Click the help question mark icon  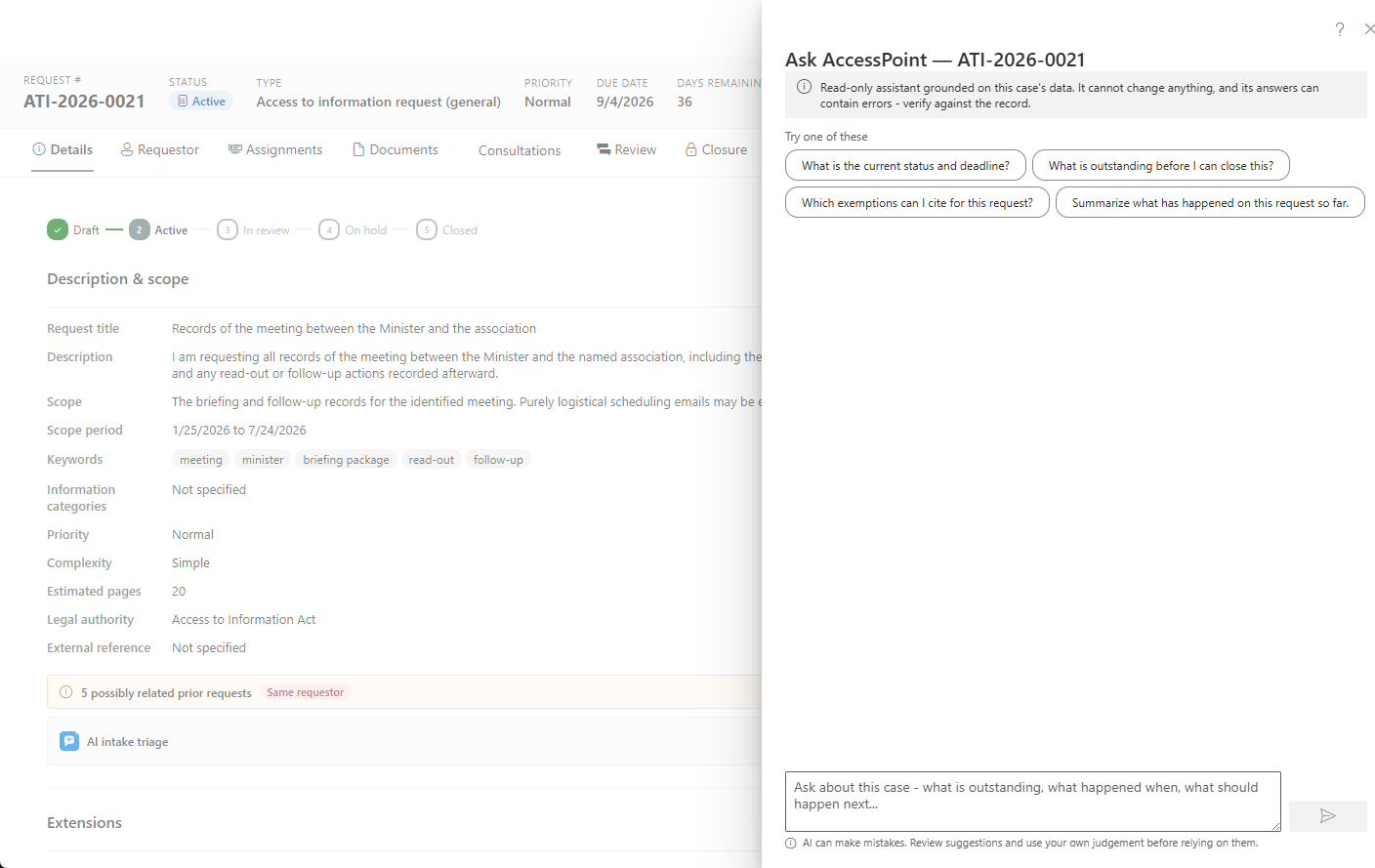(x=1340, y=29)
